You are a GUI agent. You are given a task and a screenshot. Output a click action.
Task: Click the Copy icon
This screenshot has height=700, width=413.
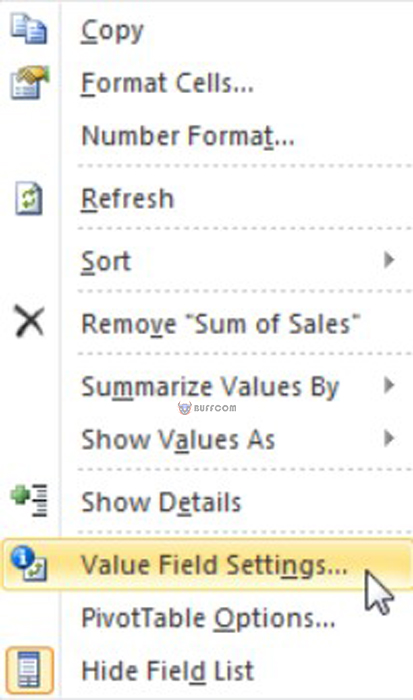(29, 29)
